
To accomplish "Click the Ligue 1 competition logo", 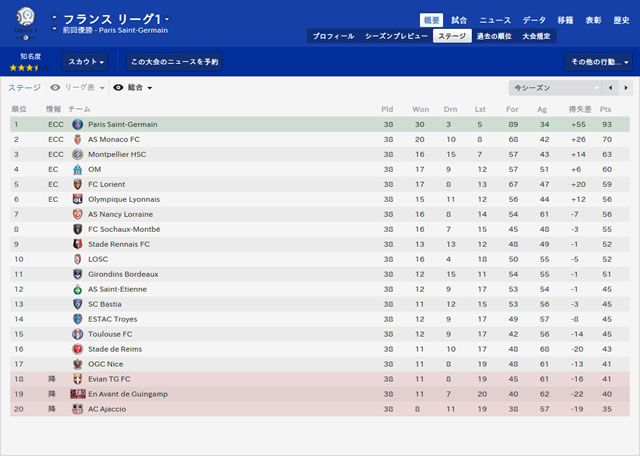I will pyautogui.click(x=26, y=23).
